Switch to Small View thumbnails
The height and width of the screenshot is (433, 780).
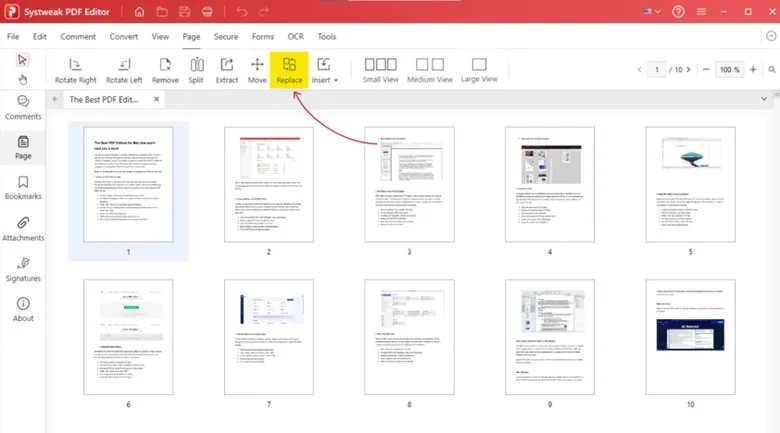click(x=379, y=70)
